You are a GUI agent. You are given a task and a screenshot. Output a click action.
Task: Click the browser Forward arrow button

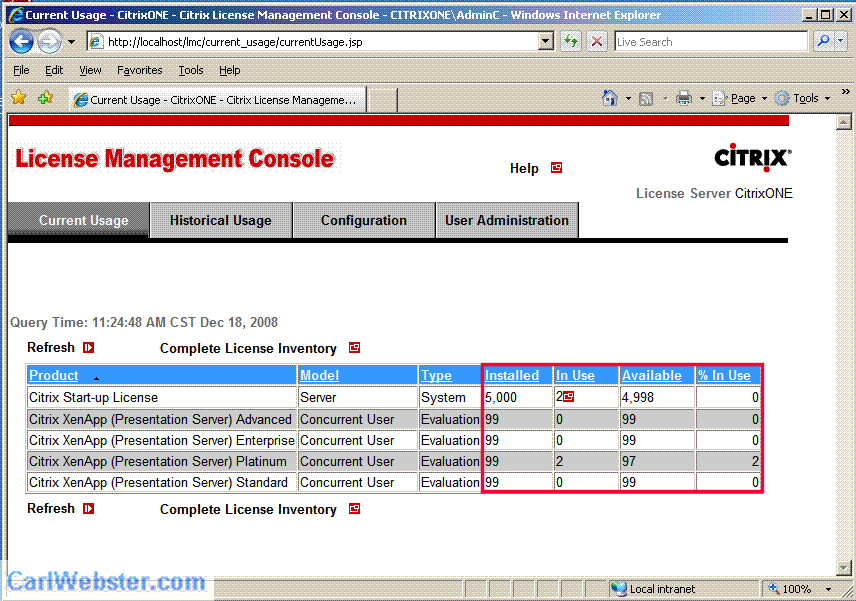[50, 41]
